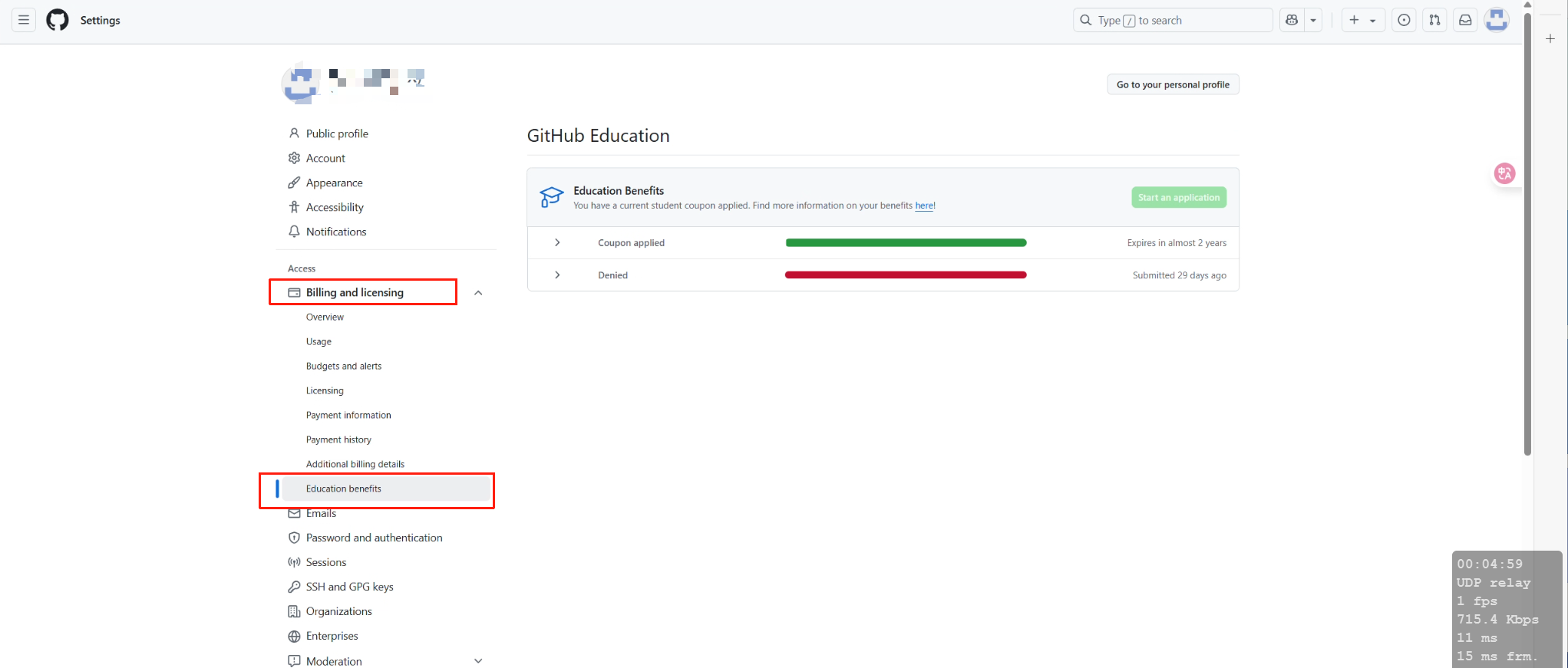Image resolution: width=1568 pixels, height=668 pixels.
Task: Select the billing Overview sub-item
Action: click(325, 317)
